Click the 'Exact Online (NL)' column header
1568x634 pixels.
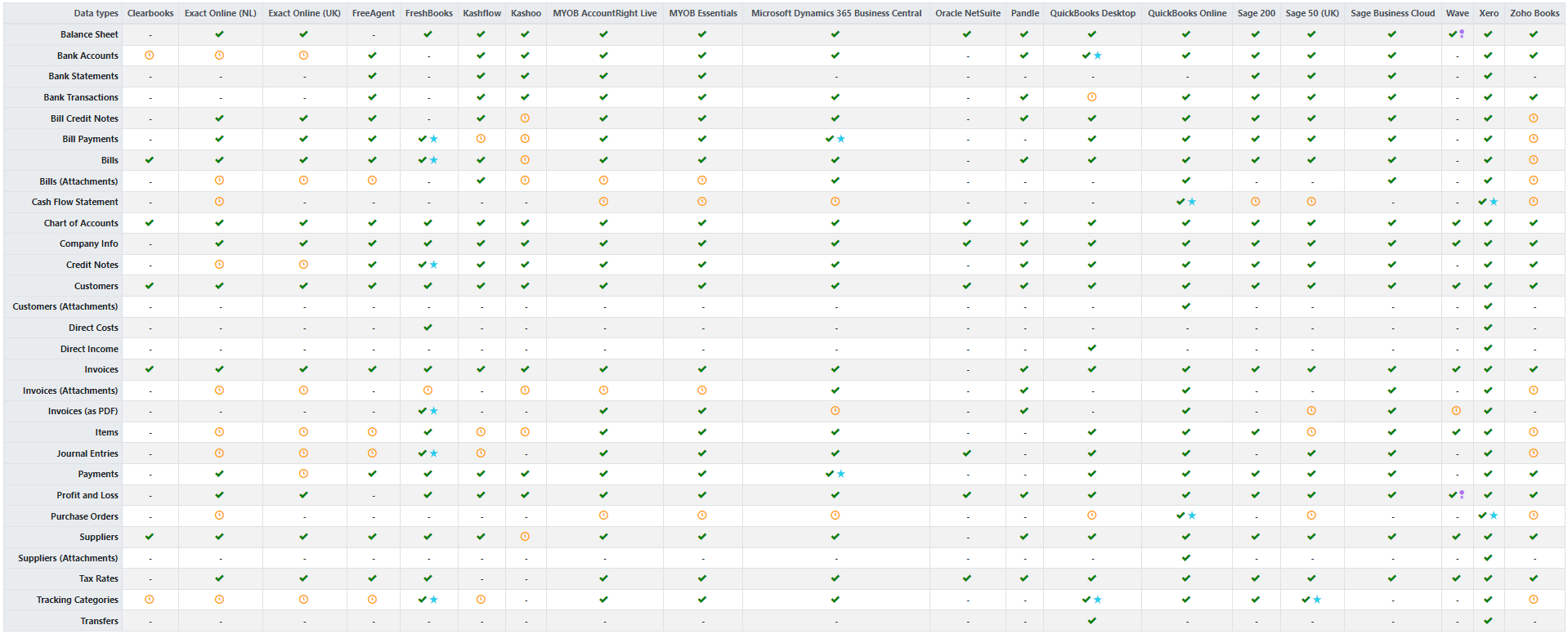click(221, 13)
